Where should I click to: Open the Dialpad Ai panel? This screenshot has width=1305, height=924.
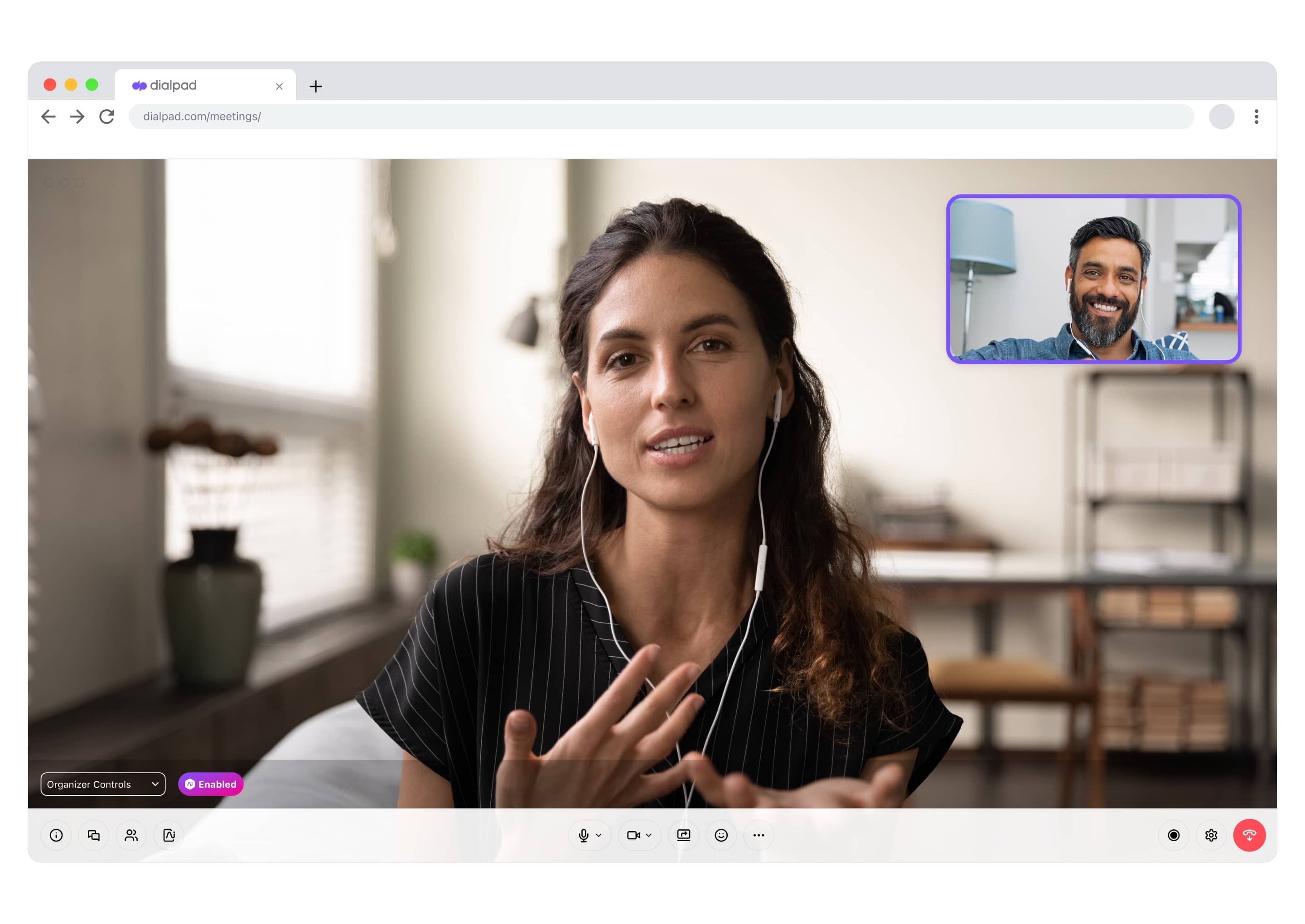[x=168, y=835]
